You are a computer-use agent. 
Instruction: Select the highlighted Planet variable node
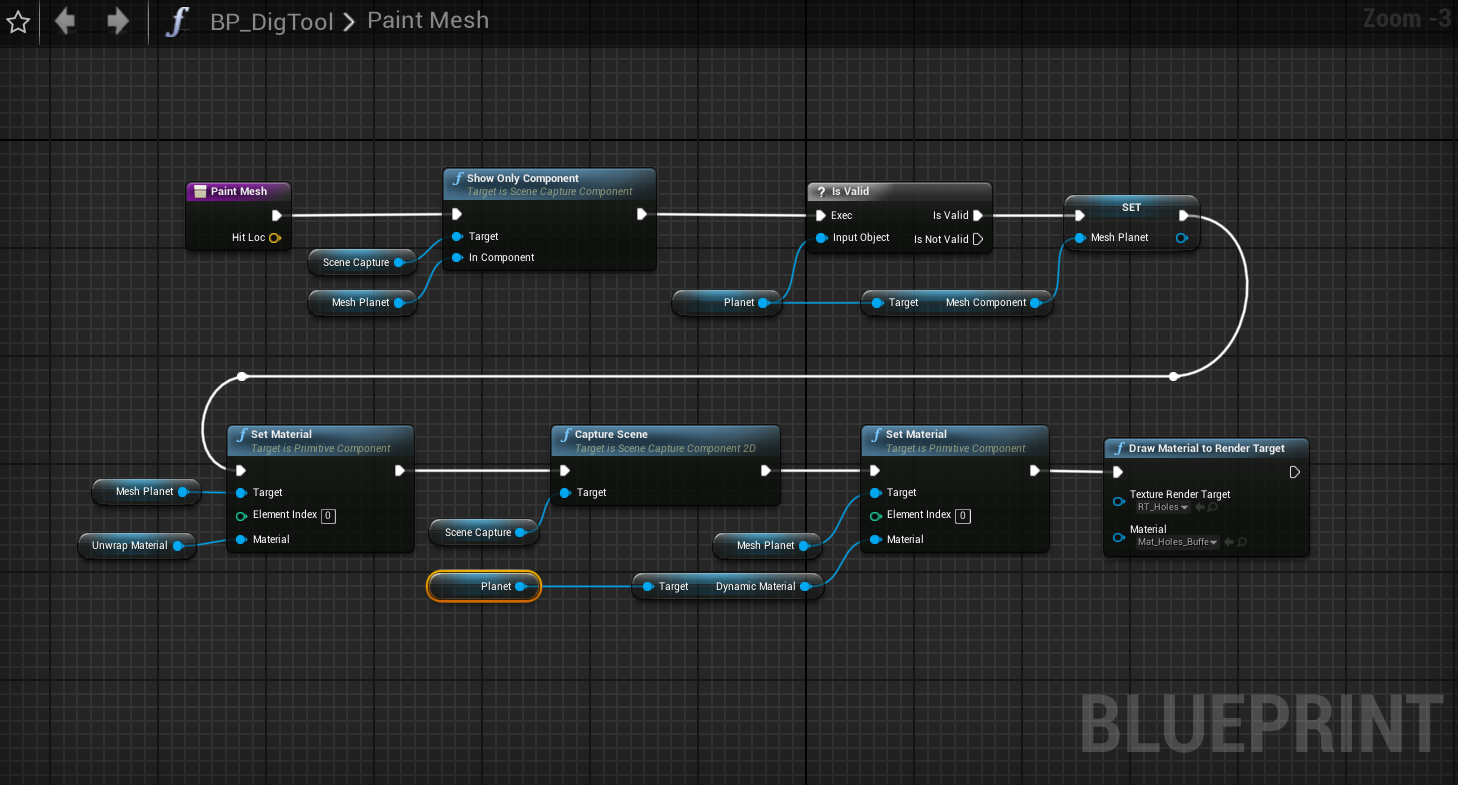(484, 587)
